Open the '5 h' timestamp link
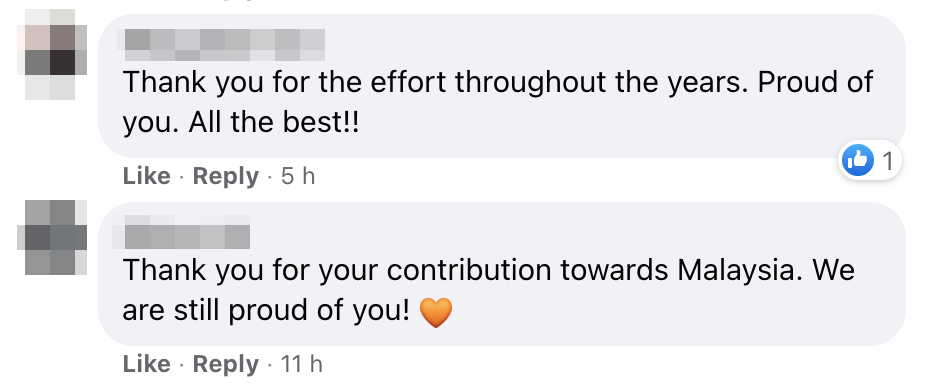This screenshot has height=386, width=932. coord(298,177)
